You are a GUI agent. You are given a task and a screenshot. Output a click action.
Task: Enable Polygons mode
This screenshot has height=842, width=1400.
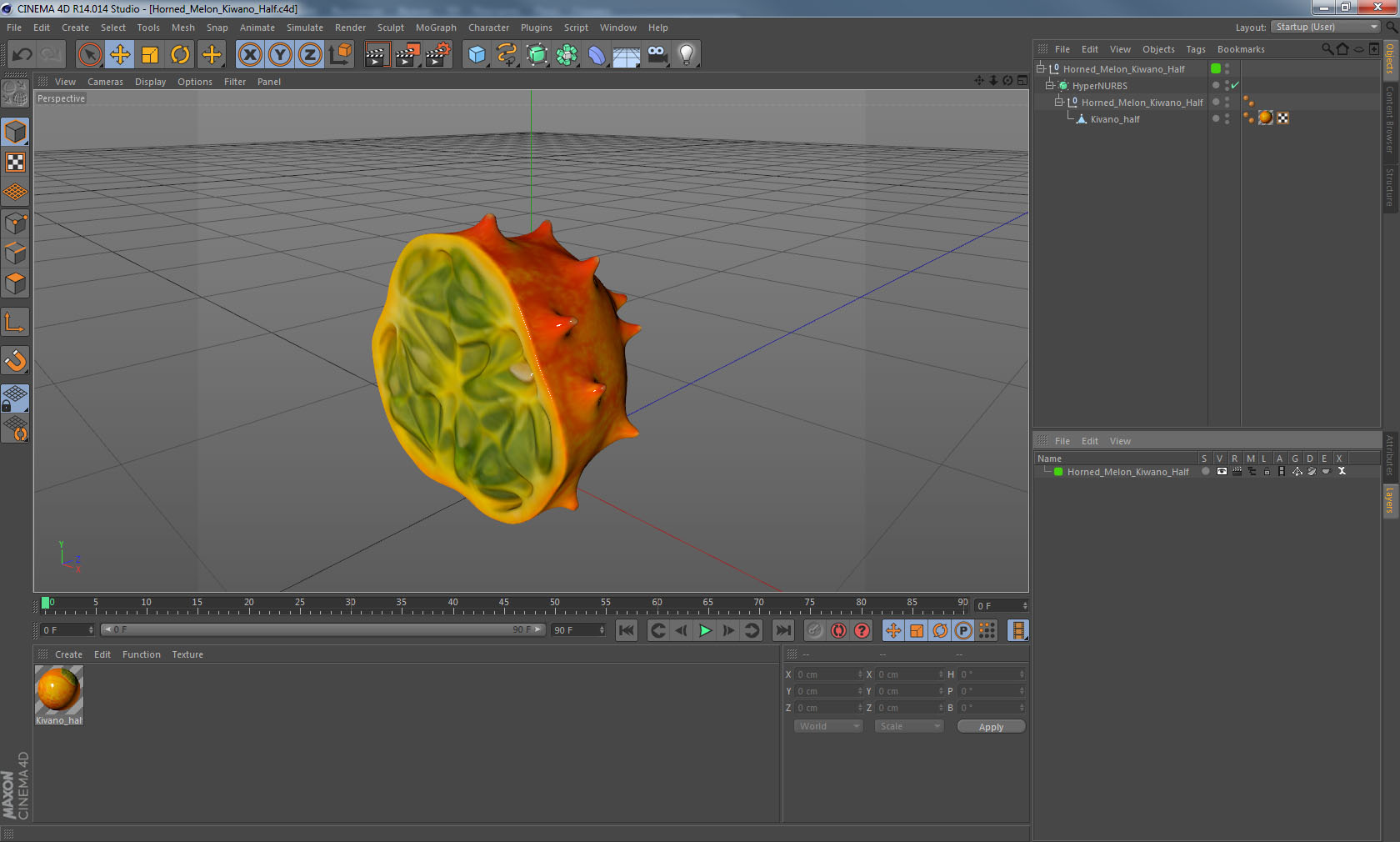tap(15, 283)
